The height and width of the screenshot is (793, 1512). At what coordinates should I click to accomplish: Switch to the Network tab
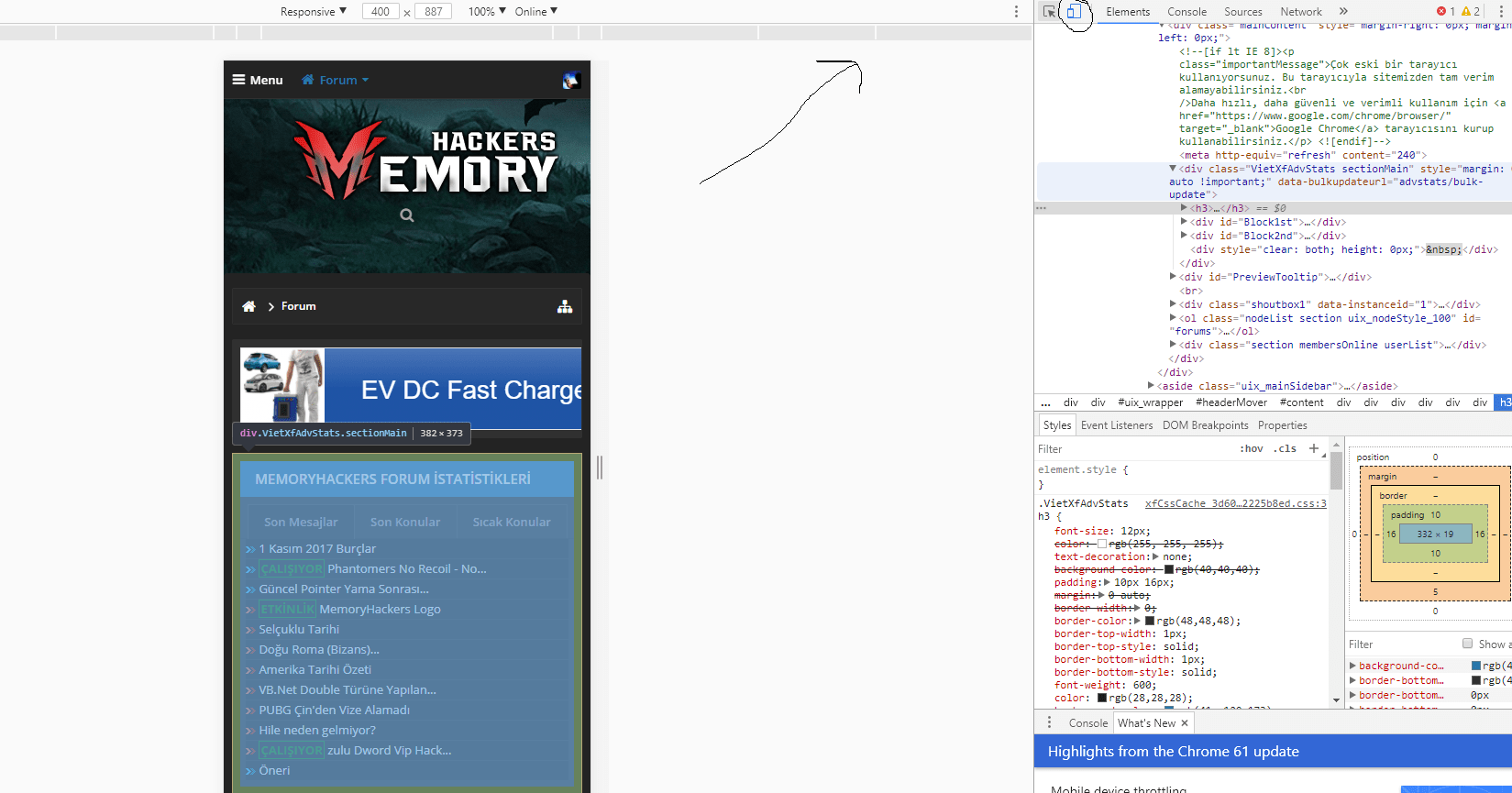[x=1300, y=12]
